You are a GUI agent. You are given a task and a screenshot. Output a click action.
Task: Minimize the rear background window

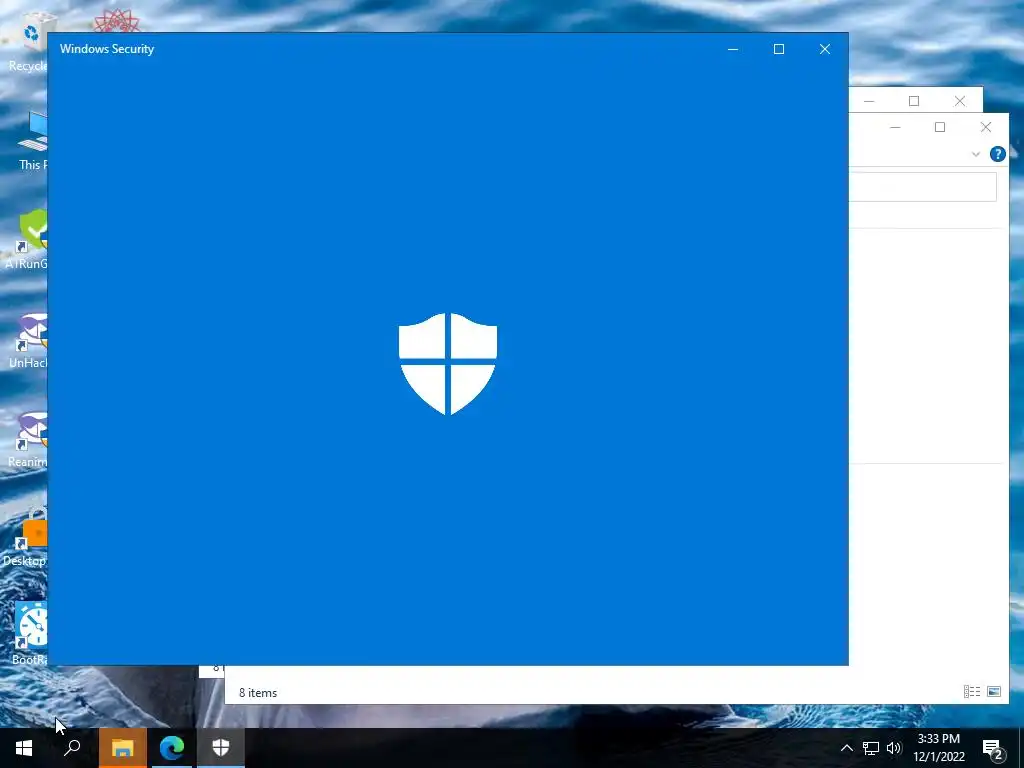(x=869, y=101)
